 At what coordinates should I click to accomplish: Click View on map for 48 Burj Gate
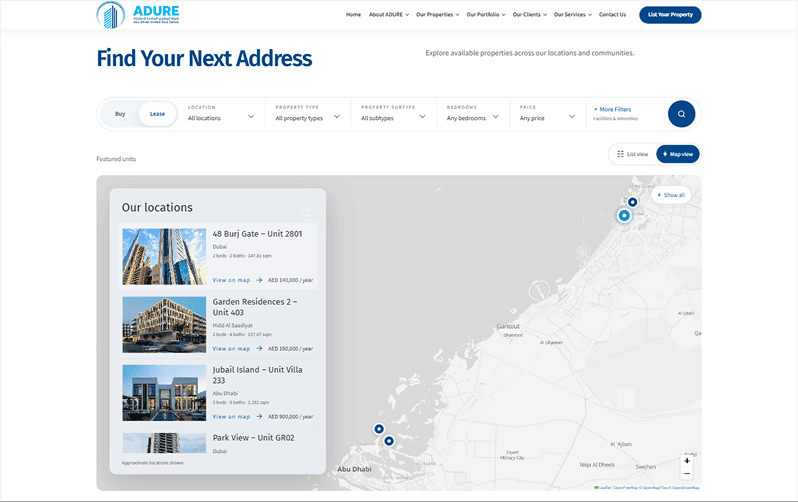pos(237,280)
